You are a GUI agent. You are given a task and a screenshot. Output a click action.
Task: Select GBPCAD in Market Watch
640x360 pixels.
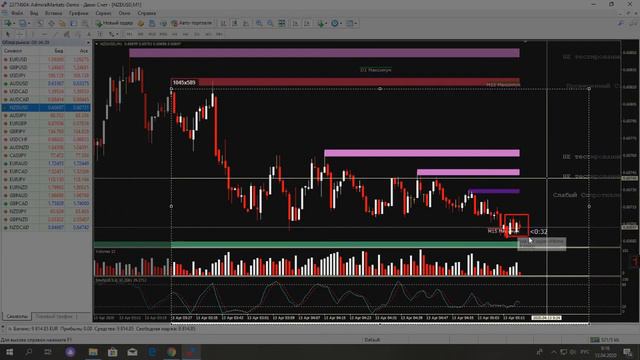click(x=46, y=203)
